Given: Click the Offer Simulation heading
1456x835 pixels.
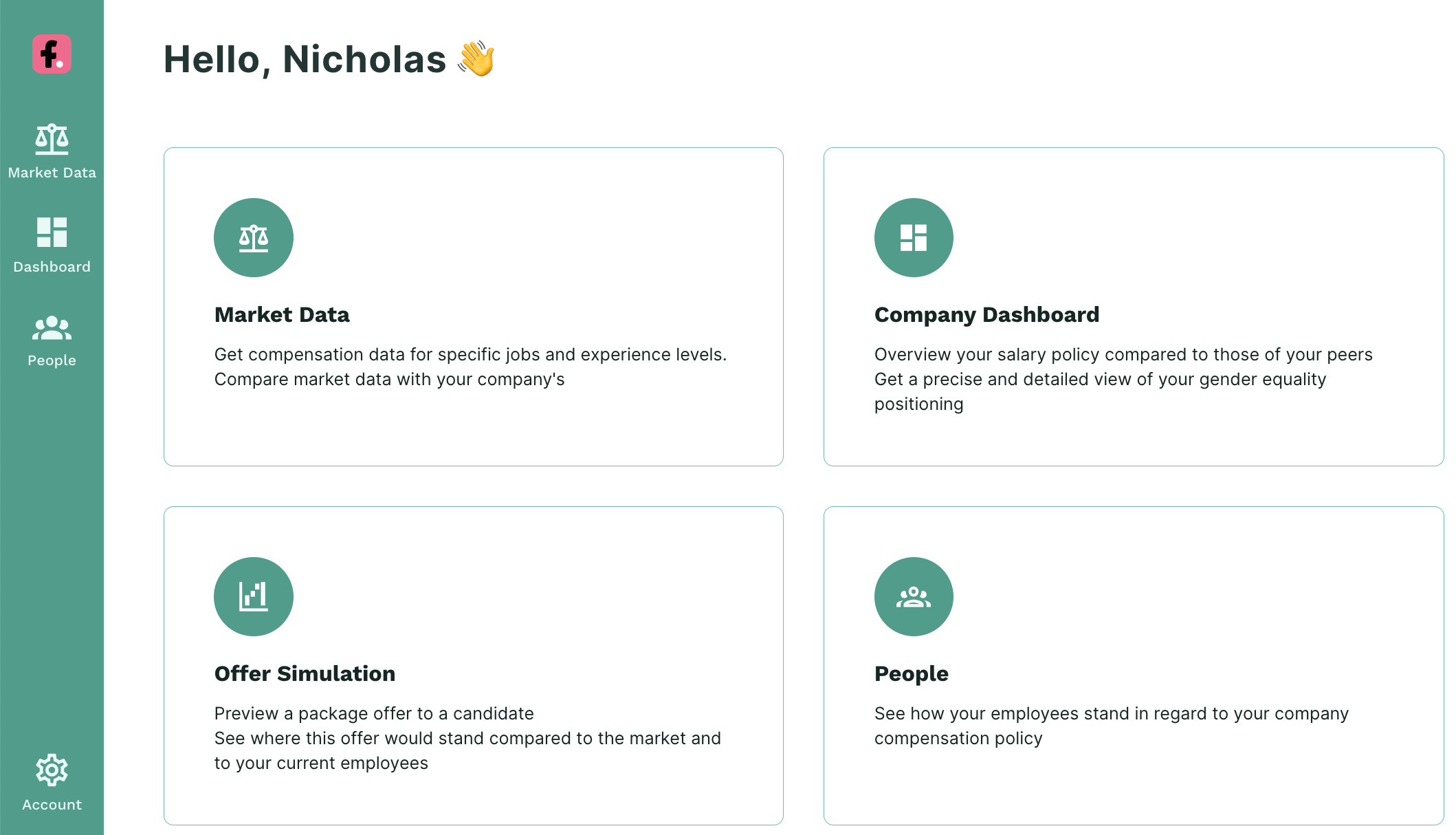Looking at the screenshot, I should [305, 673].
